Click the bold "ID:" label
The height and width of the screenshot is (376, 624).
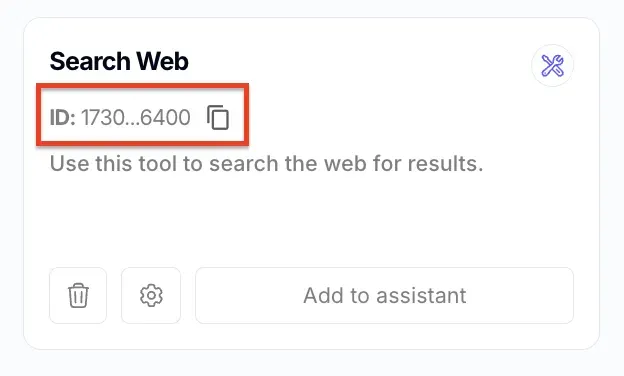pyautogui.click(x=62, y=117)
